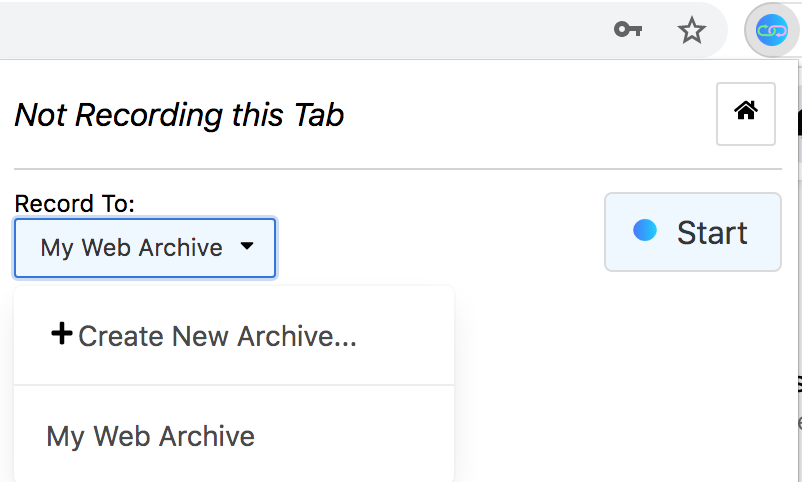This screenshot has height=482, width=802.
Task: Choose Create New Archive... from the list
Action: tap(217, 336)
